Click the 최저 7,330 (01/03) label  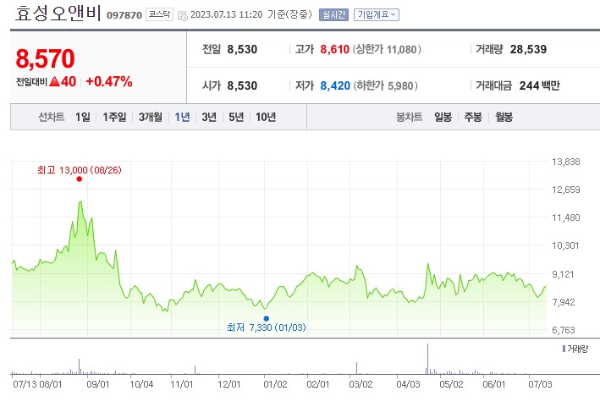click(266, 327)
